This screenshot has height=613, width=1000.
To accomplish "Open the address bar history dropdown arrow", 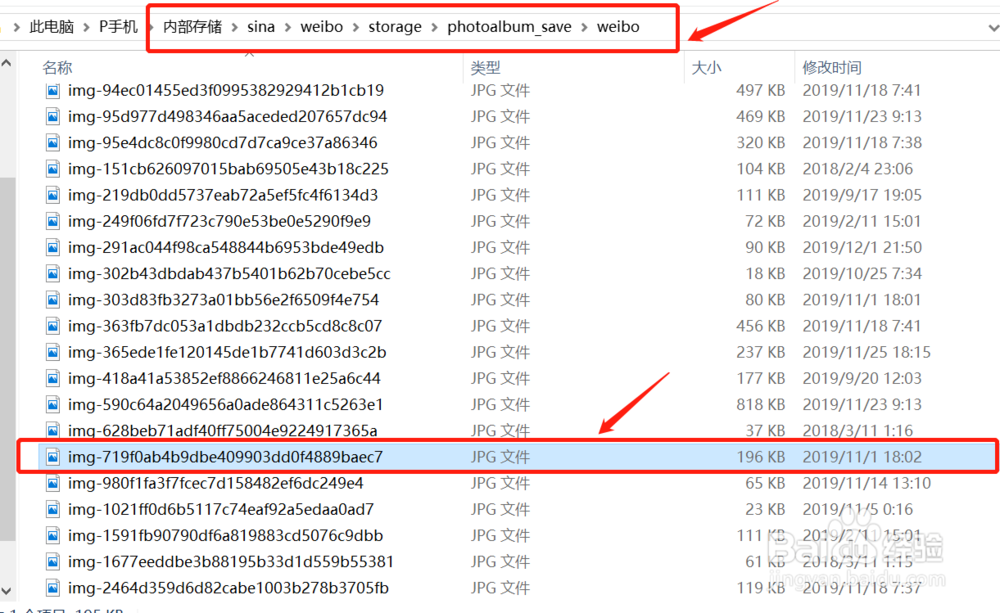I will 993,28.
